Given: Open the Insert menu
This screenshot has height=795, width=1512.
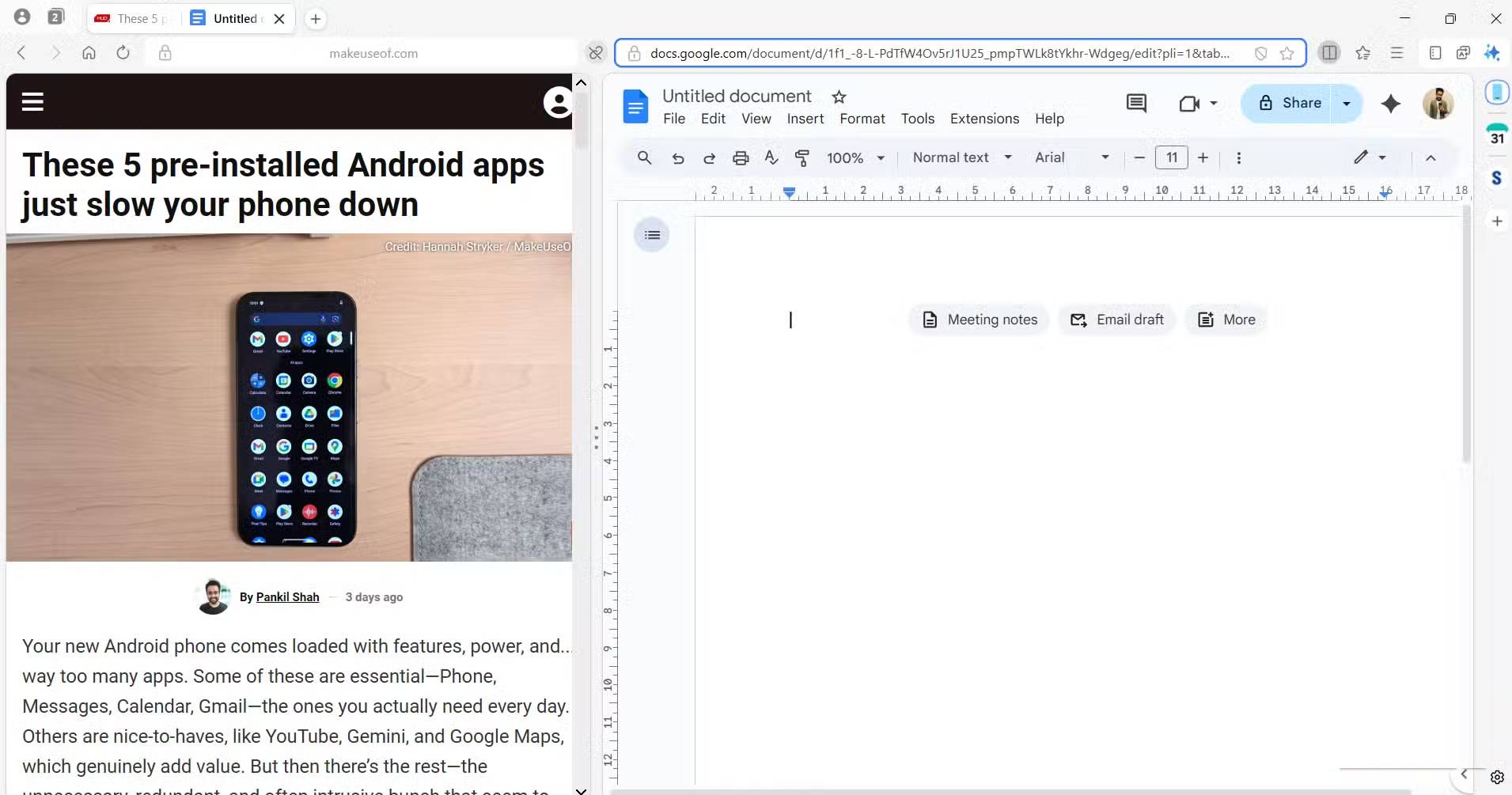Looking at the screenshot, I should 805,119.
